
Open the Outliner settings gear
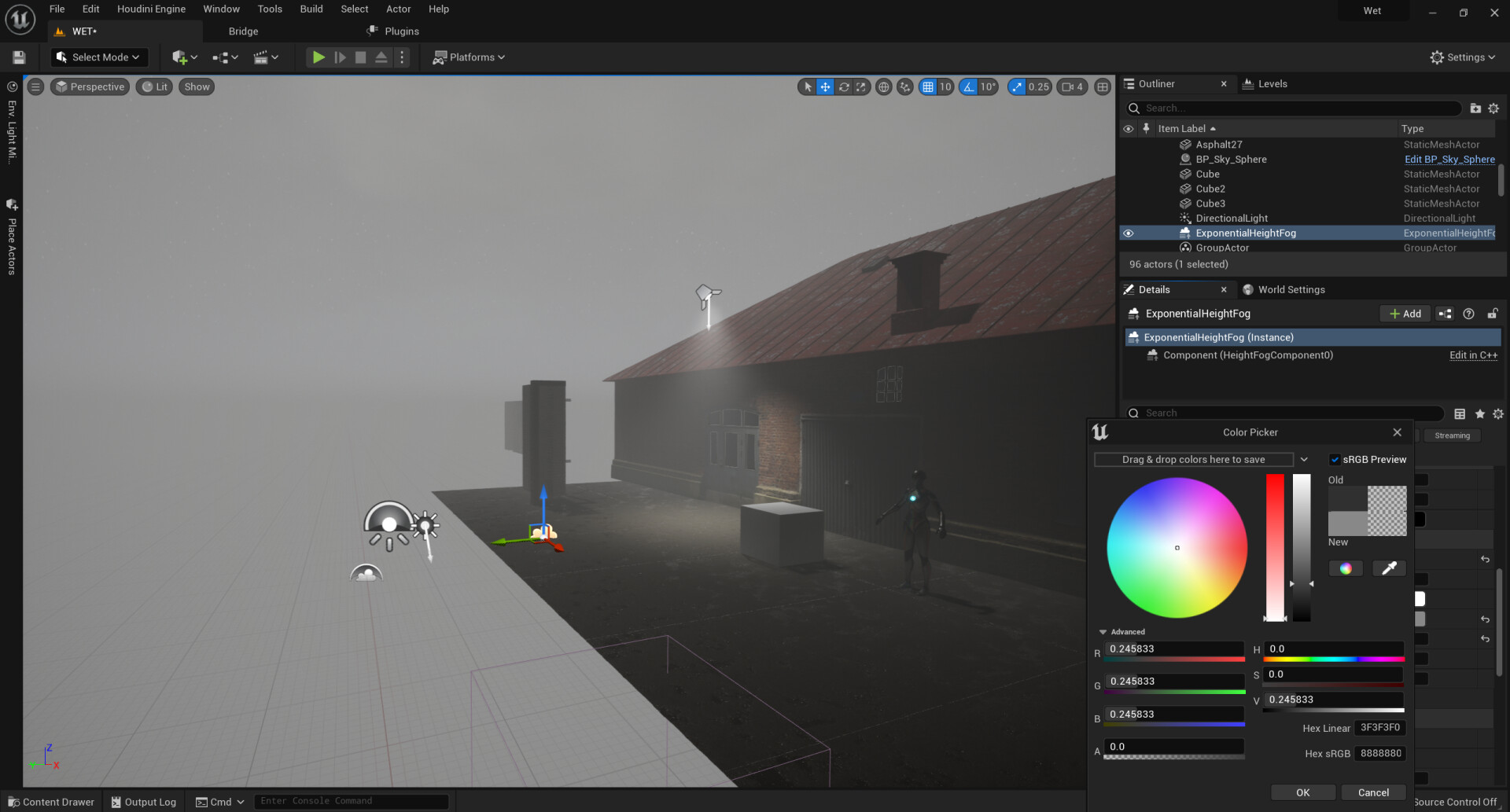[1493, 108]
